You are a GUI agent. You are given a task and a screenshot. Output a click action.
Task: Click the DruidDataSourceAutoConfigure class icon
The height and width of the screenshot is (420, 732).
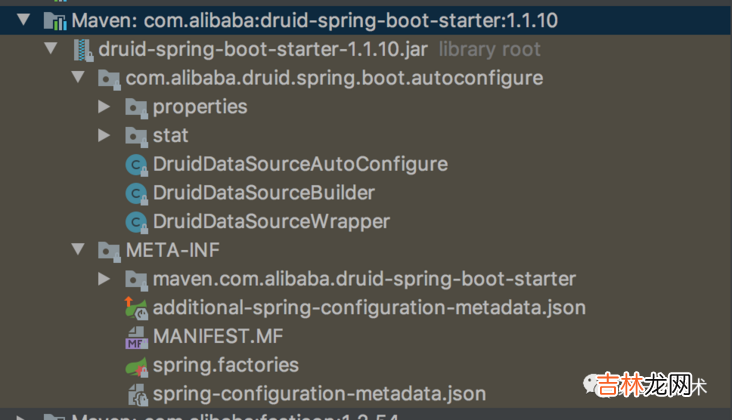(x=135, y=164)
